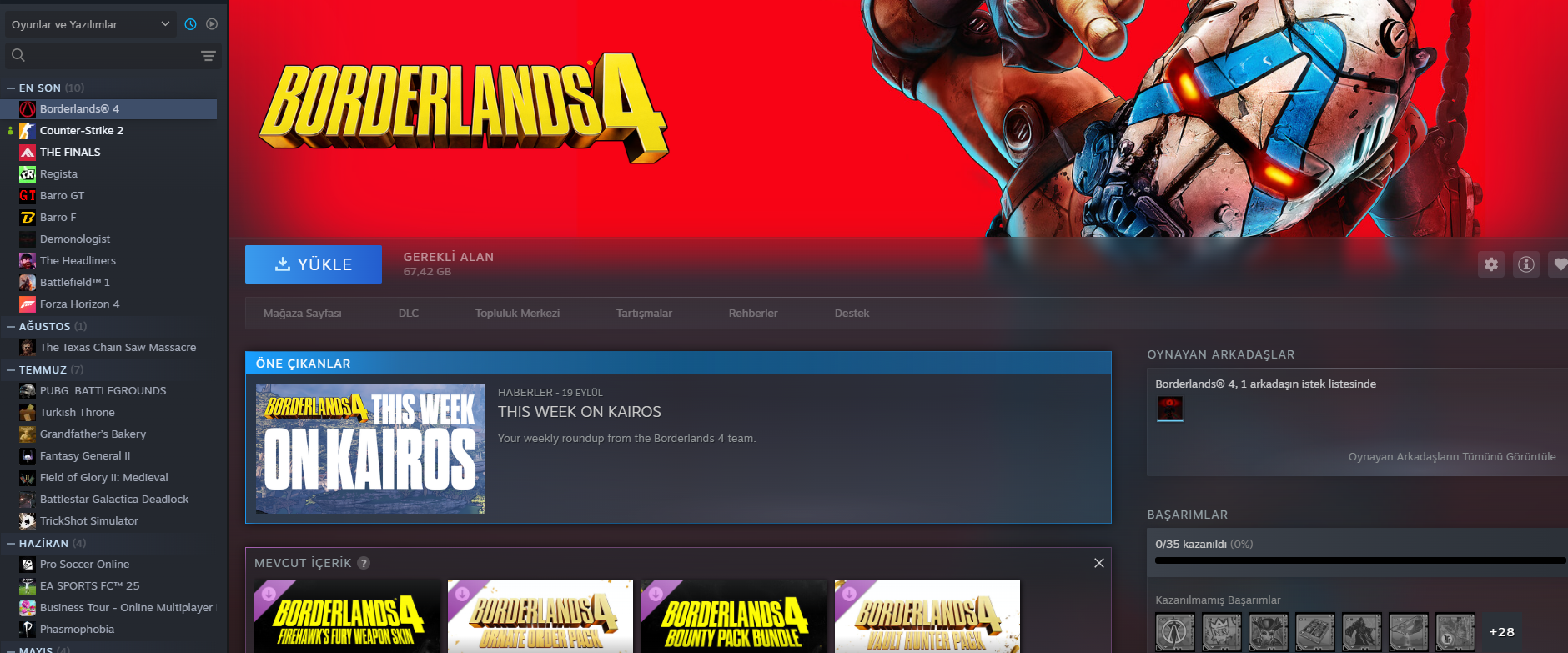
Task: Click THE FINALS game icon
Action: (x=28, y=152)
